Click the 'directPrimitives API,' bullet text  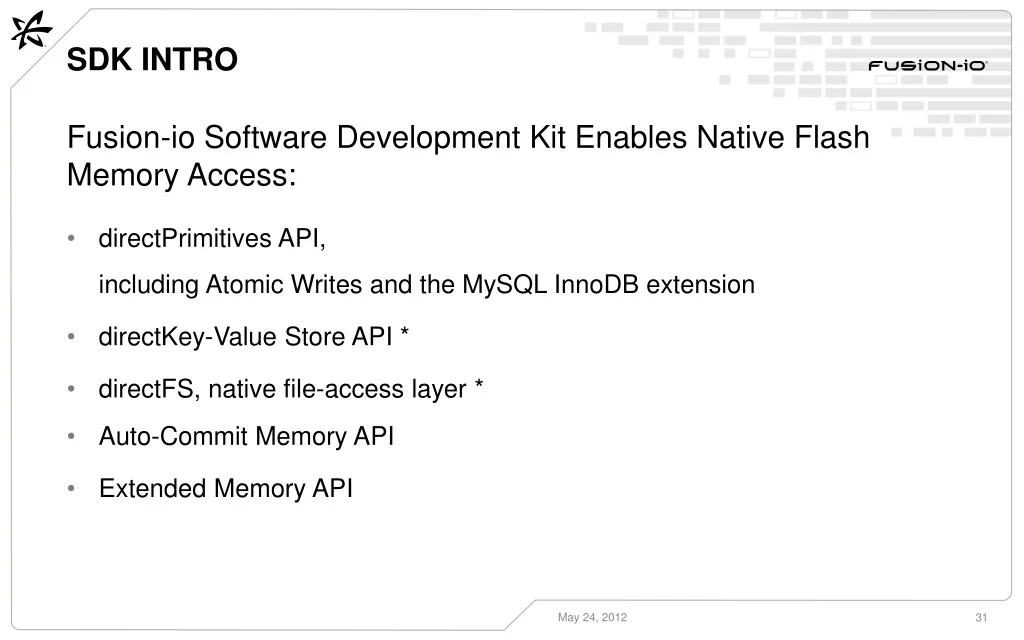click(x=212, y=238)
